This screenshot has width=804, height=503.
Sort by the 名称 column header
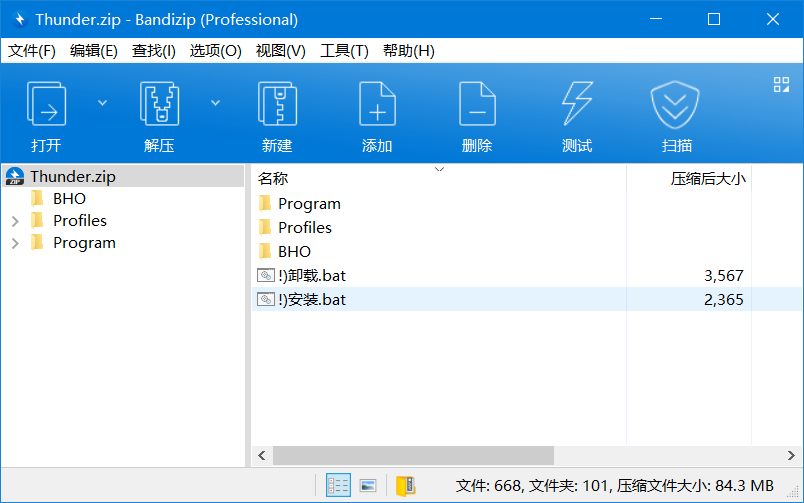pyautogui.click(x=273, y=179)
